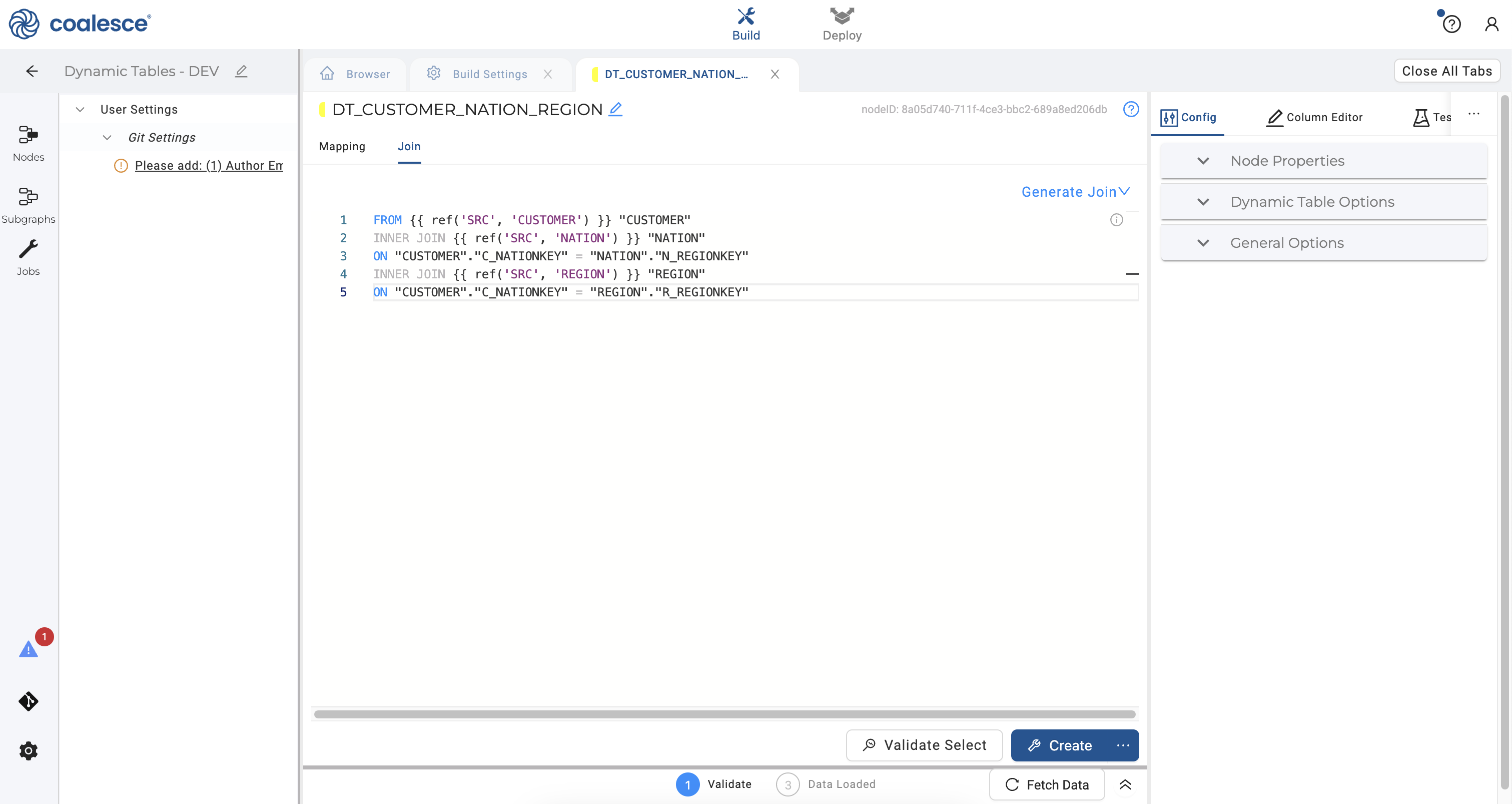Collapse the Git Settings tree item
Viewport: 1512px width, 804px height.
point(107,138)
